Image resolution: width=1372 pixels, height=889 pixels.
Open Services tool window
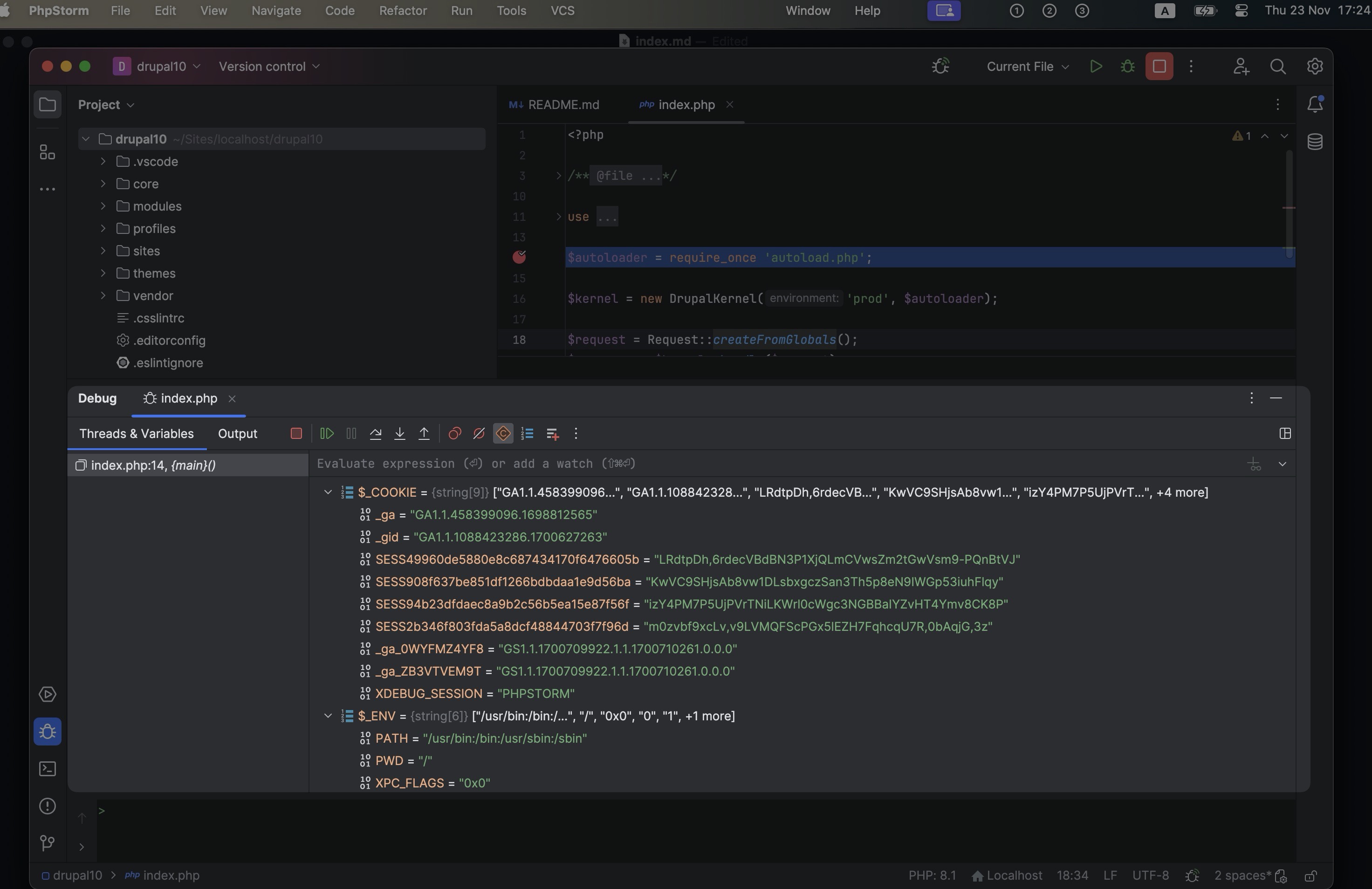47,694
